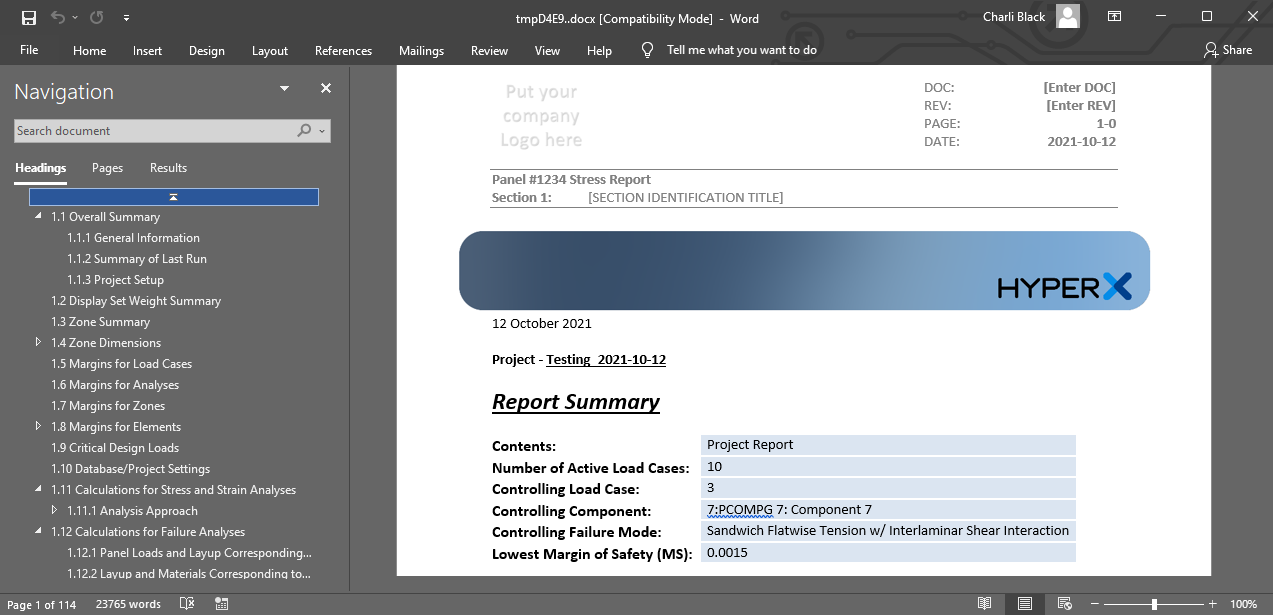Switch to Print Layout view
The image size is (1273, 615).
1025,604
